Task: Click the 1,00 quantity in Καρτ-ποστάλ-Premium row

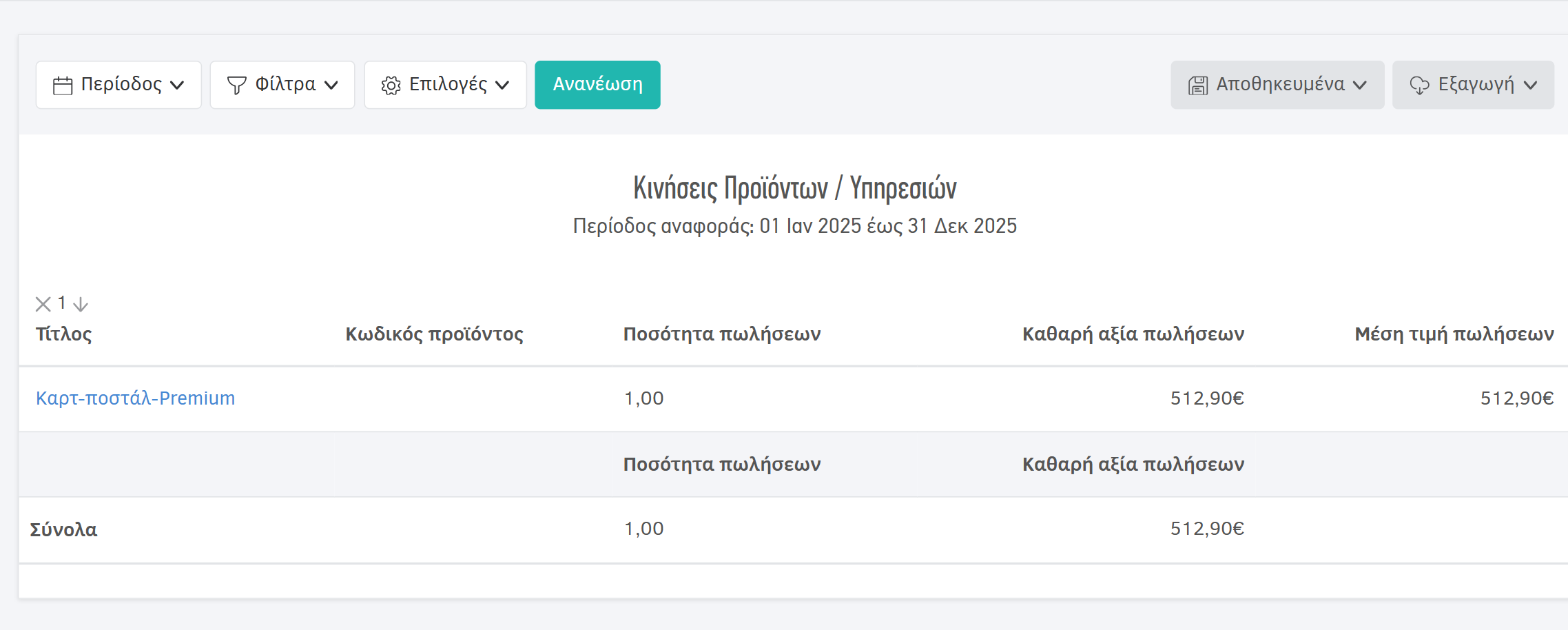Action: tap(644, 398)
